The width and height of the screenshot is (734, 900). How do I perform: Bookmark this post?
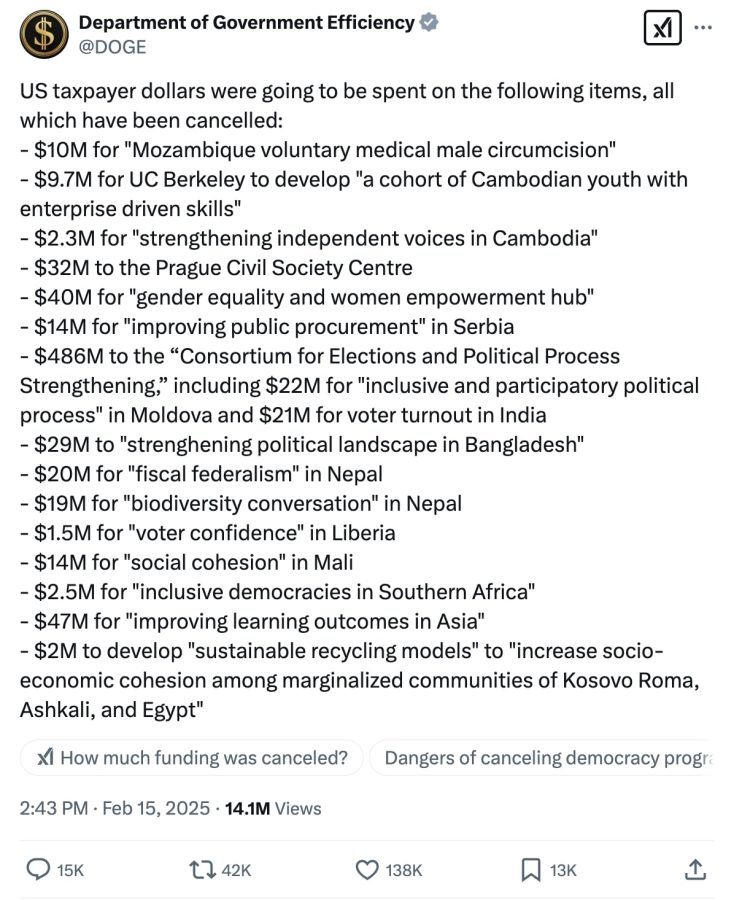pyautogui.click(x=531, y=870)
